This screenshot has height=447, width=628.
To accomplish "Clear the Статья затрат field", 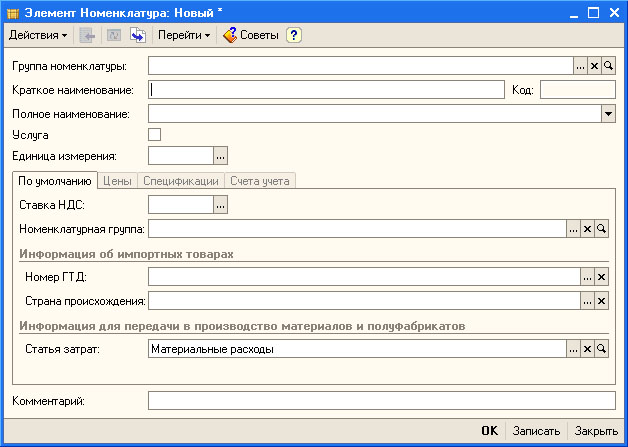I will click(587, 349).
